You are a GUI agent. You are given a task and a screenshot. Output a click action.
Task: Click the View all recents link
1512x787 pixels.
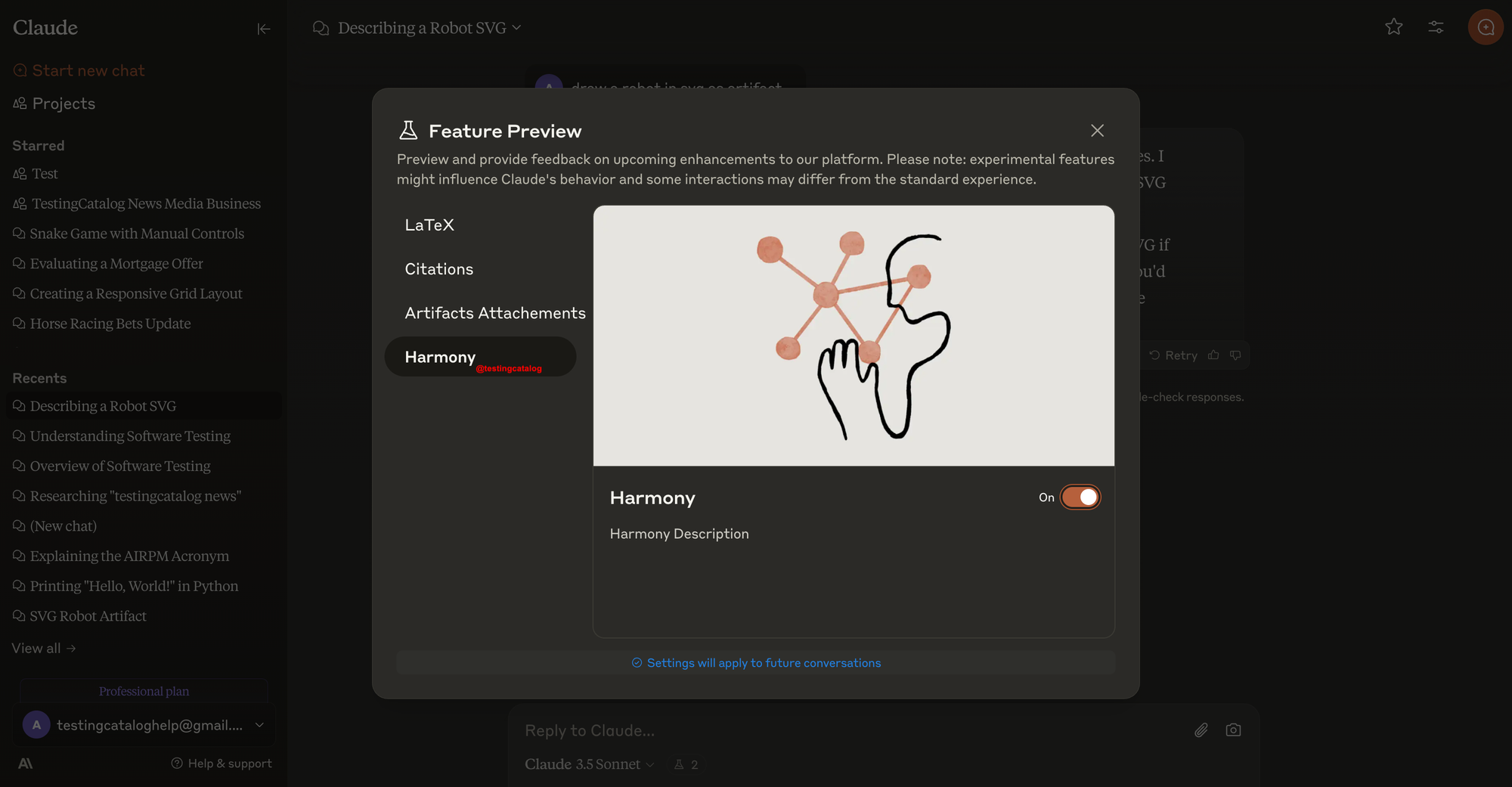coord(44,649)
